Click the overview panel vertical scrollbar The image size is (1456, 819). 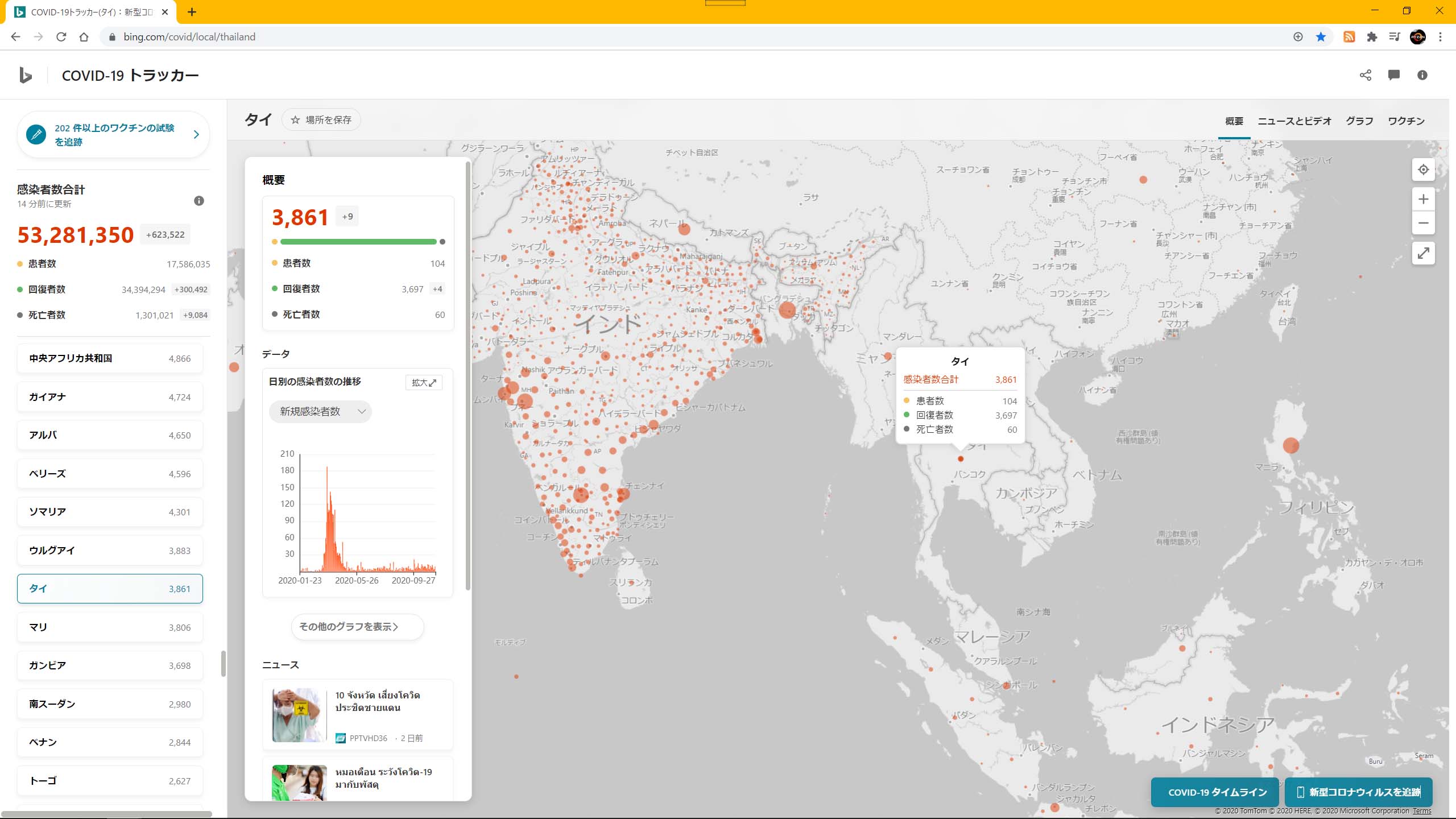click(x=468, y=375)
